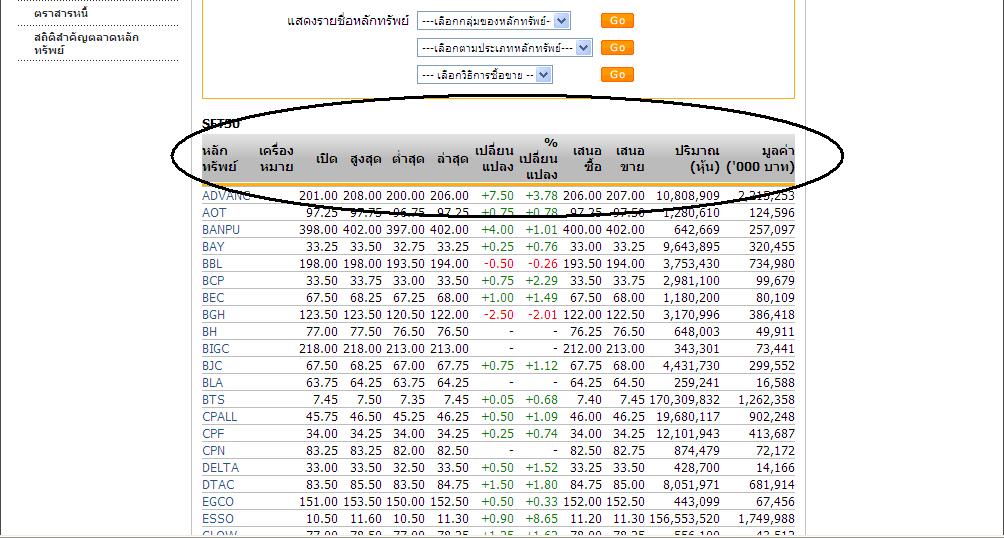Click CPF value 413,687

772,434
